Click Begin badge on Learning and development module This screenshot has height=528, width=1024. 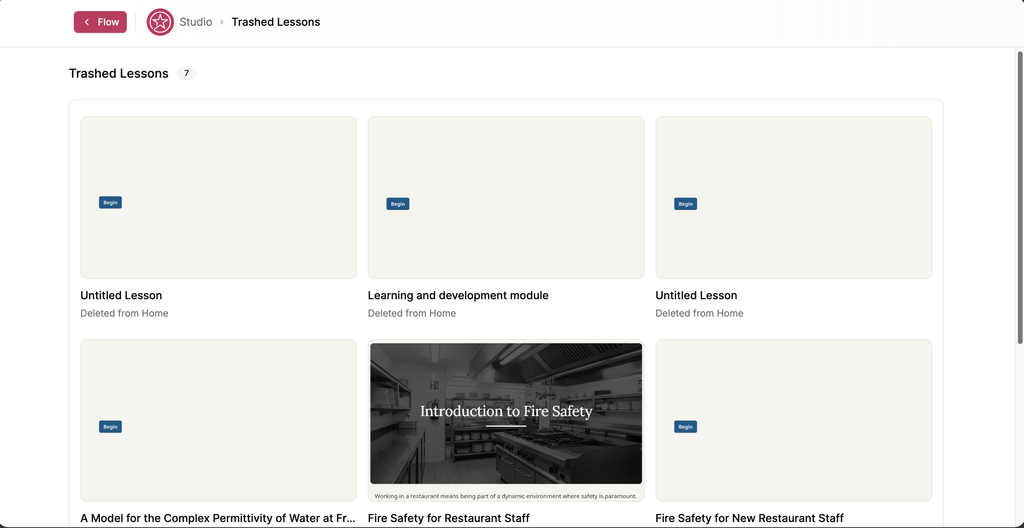(398, 204)
